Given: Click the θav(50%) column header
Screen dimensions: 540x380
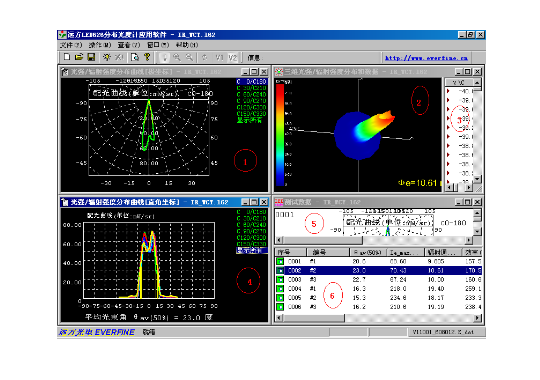Looking at the screenshot, I should click(368, 252).
